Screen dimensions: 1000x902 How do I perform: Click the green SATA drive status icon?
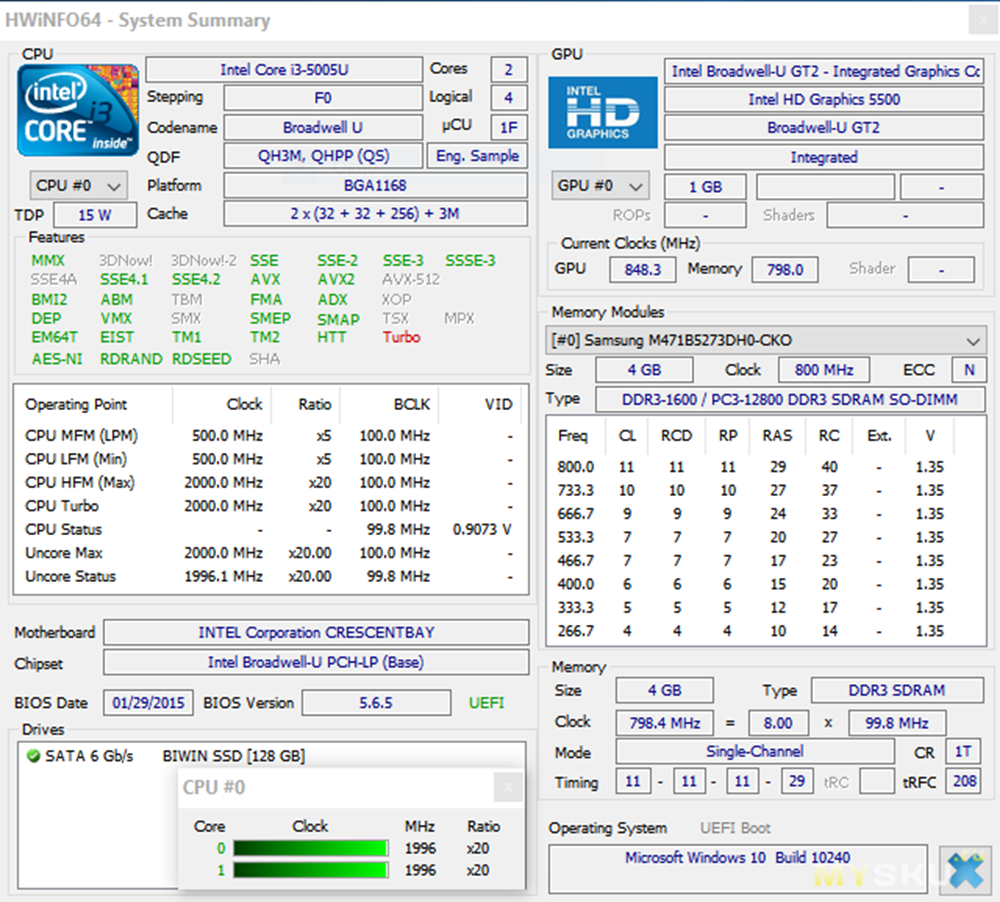pyautogui.click(x=34, y=756)
